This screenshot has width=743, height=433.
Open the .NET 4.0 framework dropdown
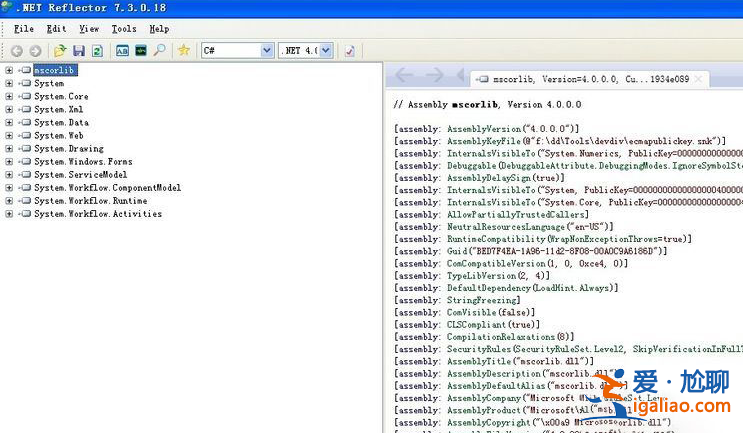pyautogui.click(x=324, y=50)
